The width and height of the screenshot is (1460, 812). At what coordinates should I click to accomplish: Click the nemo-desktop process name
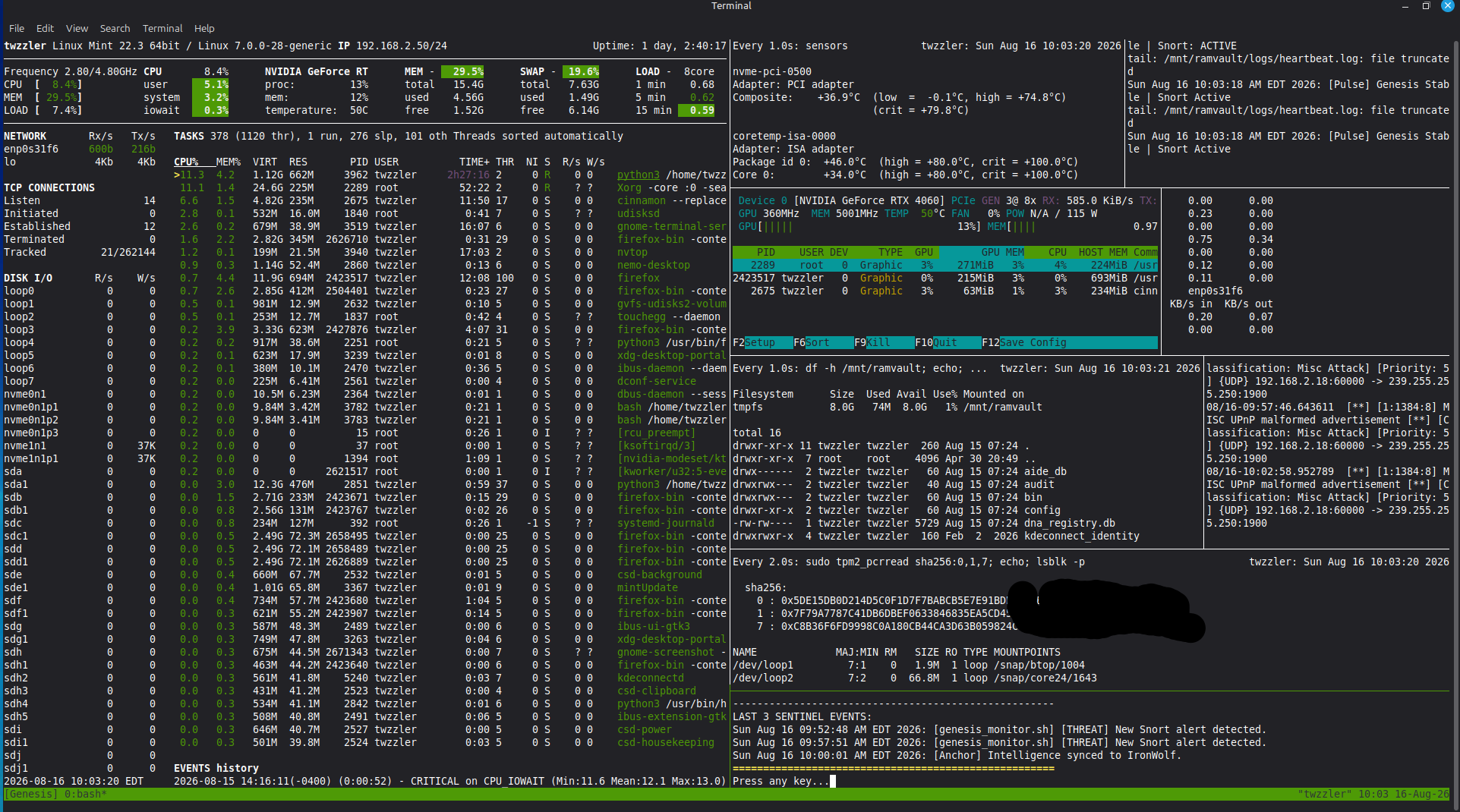coord(654,265)
